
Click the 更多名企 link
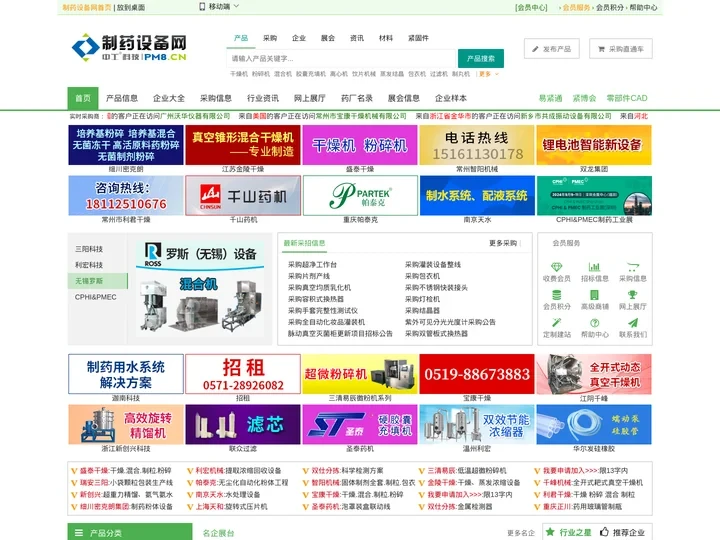coord(521,533)
